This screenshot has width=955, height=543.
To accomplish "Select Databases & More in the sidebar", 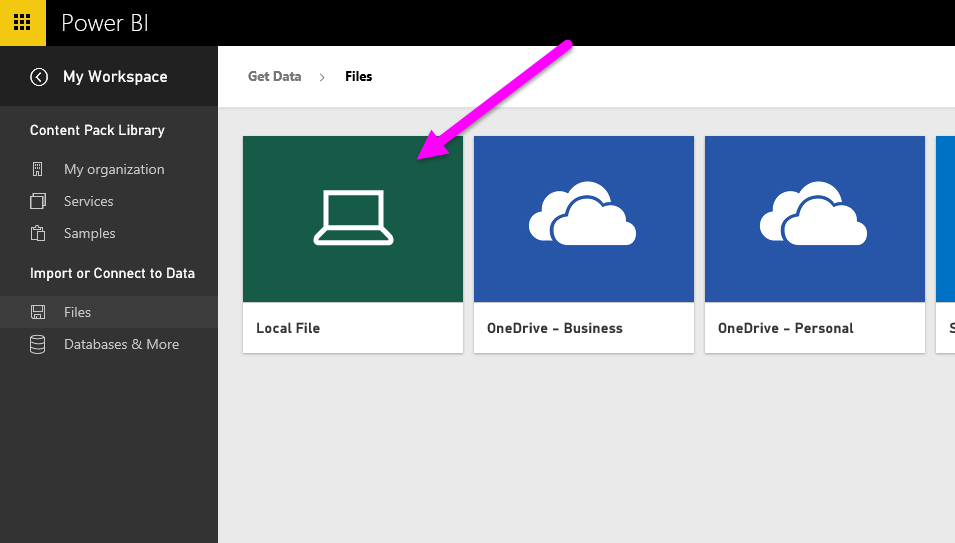I will pos(121,345).
